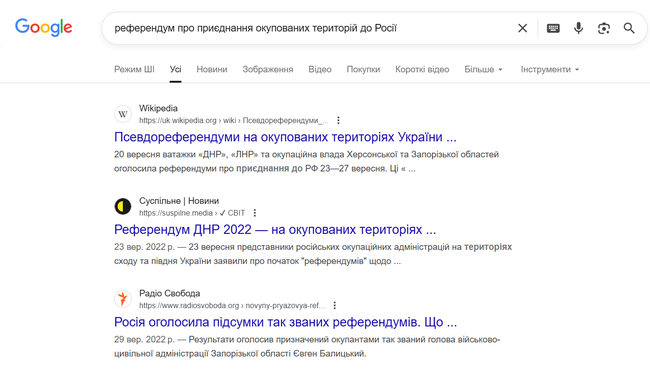Image resolution: width=650 pixels, height=372 pixels.
Task: Start voice search with the microphone icon
Action: click(x=578, y=28)
